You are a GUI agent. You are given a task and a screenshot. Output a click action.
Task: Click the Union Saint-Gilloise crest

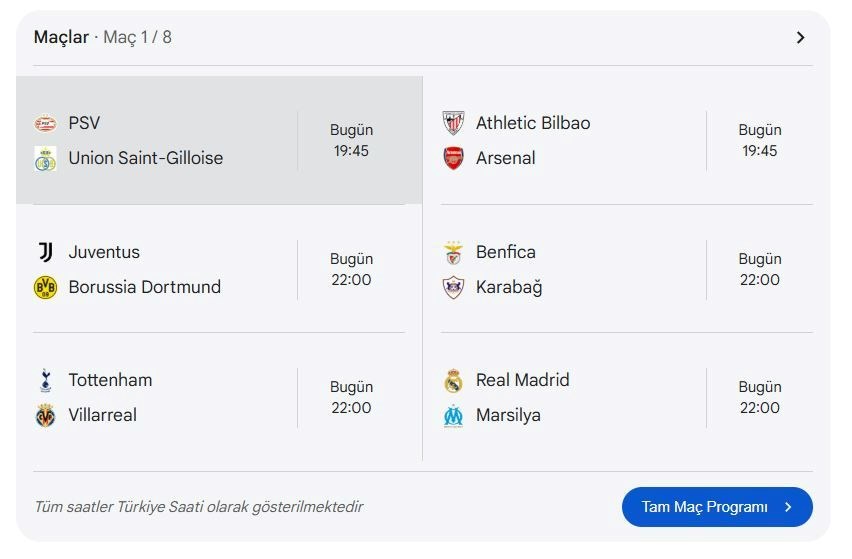pyautogui.click(x=45, y=159)
